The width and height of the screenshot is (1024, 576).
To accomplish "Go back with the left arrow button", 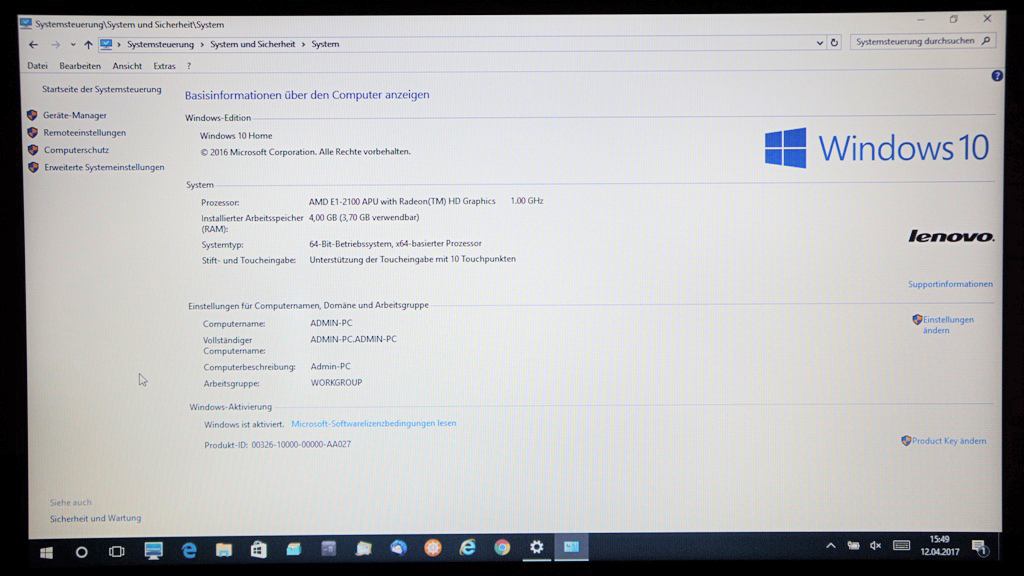I will point(33,44).
